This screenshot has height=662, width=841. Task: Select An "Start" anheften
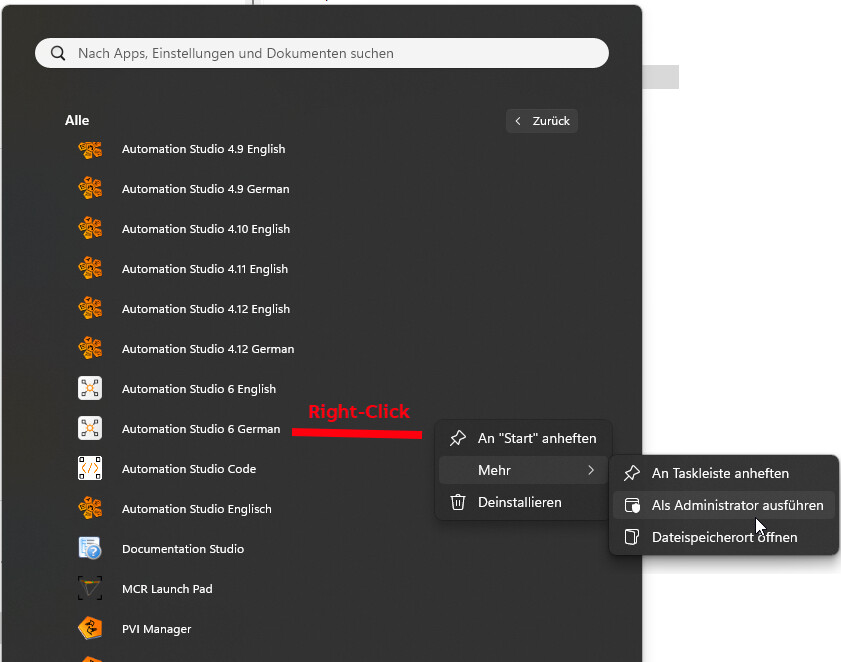click(x=523, y=438)
